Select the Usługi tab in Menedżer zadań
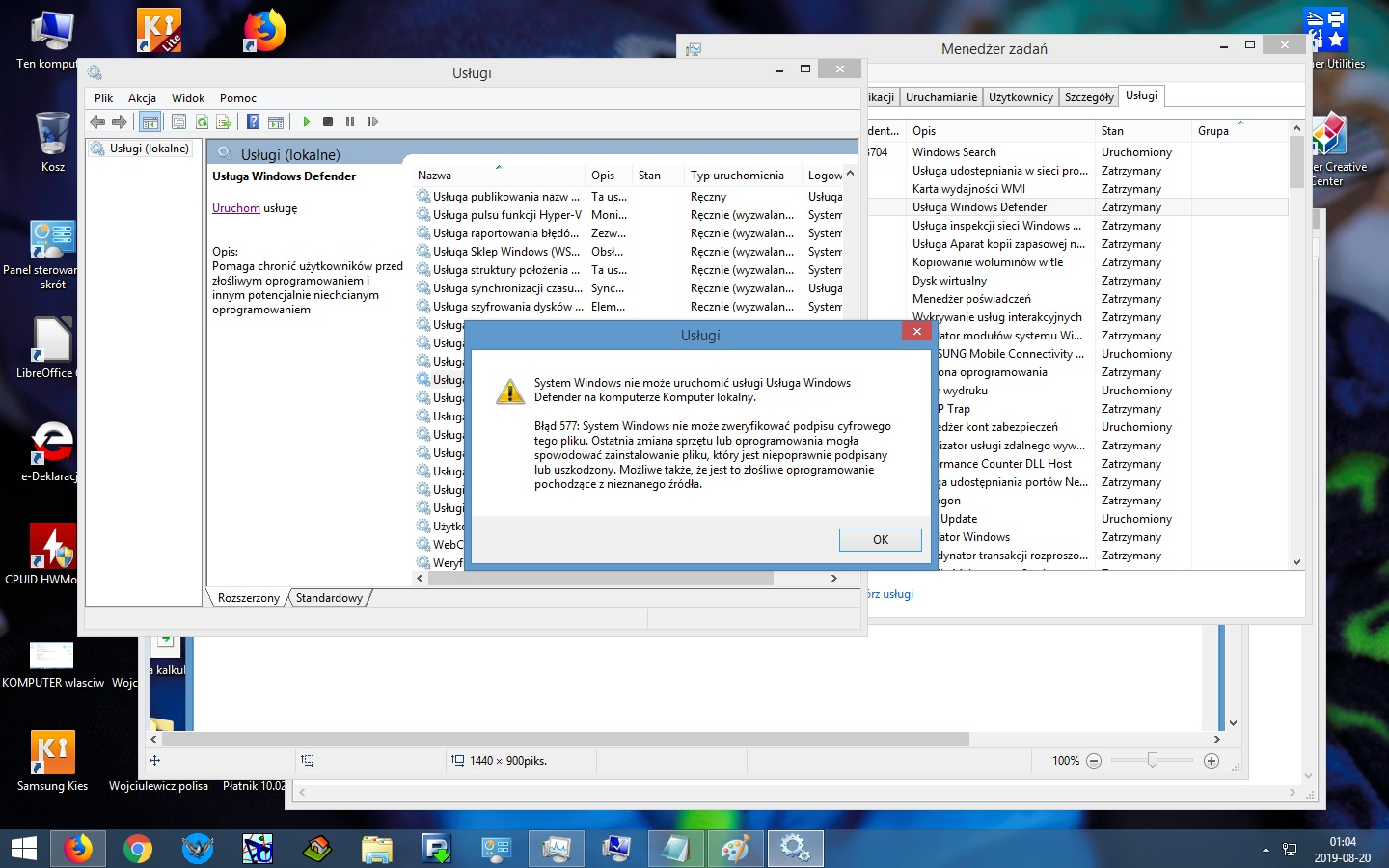The image size is (1389, 868). pos(1141,95)
